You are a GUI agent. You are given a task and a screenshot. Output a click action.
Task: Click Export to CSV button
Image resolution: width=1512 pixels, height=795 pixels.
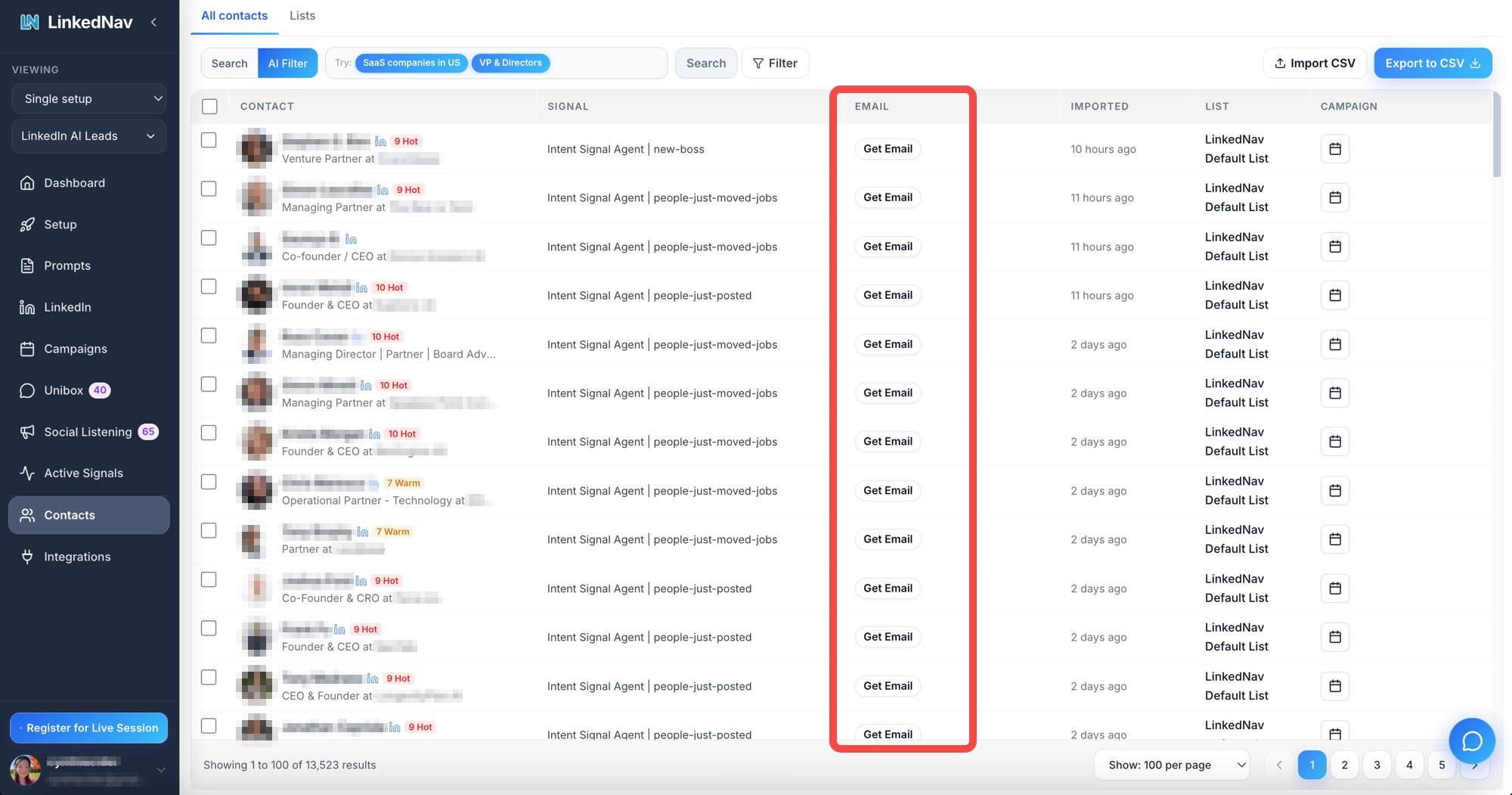pos(1433,64)
